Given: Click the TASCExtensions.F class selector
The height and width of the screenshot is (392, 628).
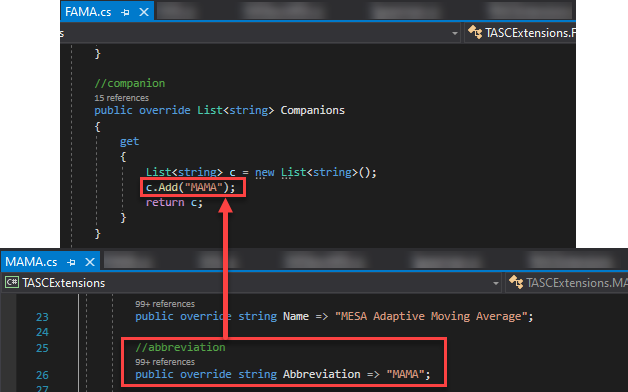Looking at the screenshot, I should [520, 33].
